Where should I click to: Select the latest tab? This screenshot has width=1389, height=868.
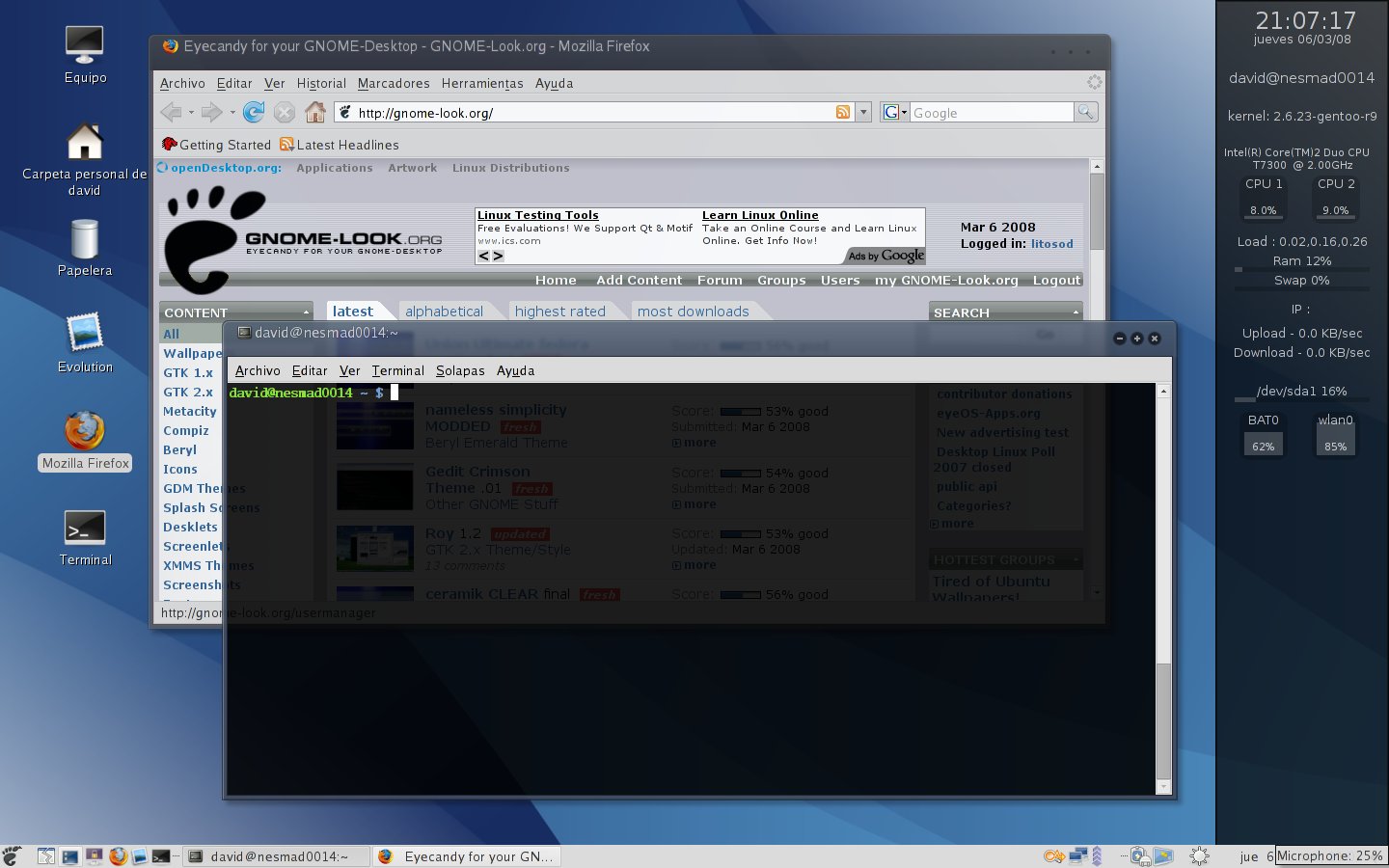(x=352, y=311)
